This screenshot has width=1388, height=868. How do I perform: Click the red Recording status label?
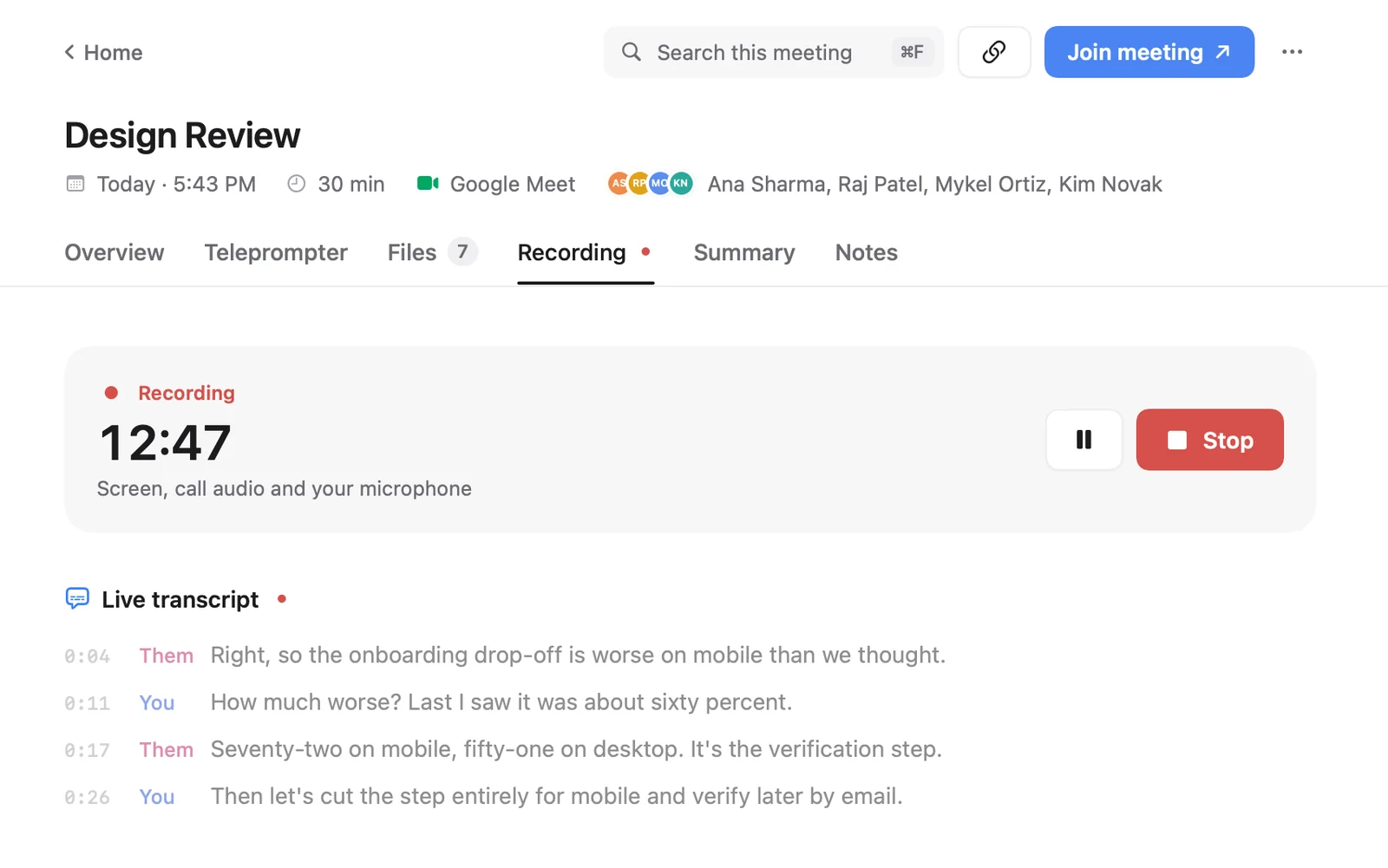(x=187, y=393)
